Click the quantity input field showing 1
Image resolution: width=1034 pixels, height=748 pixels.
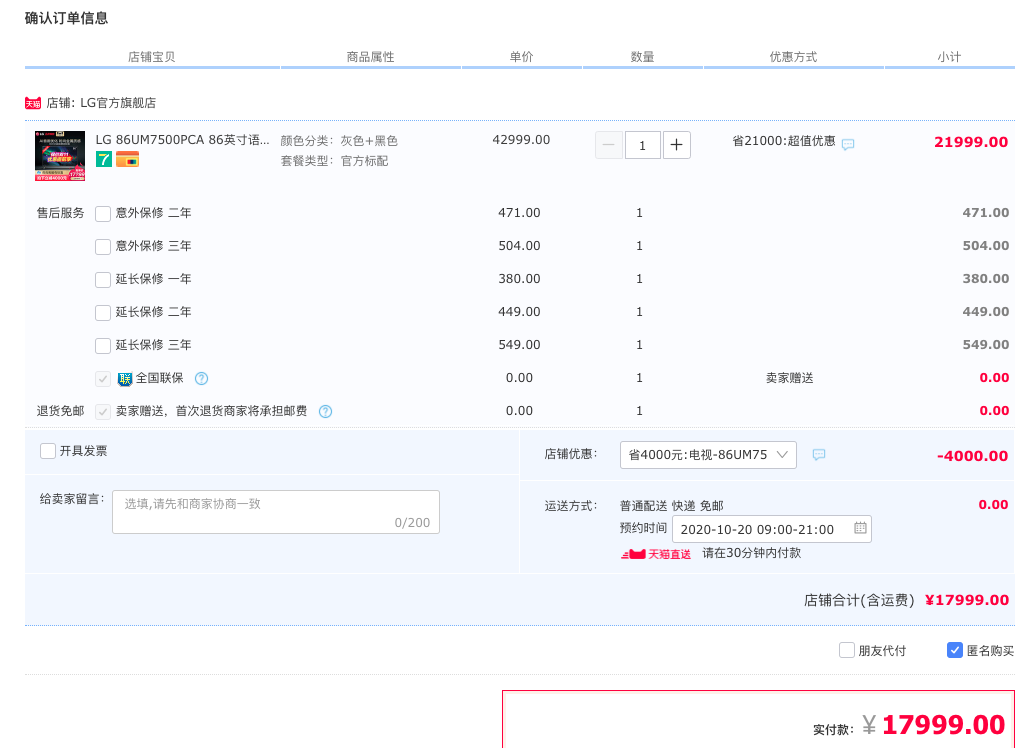(642, 145)
